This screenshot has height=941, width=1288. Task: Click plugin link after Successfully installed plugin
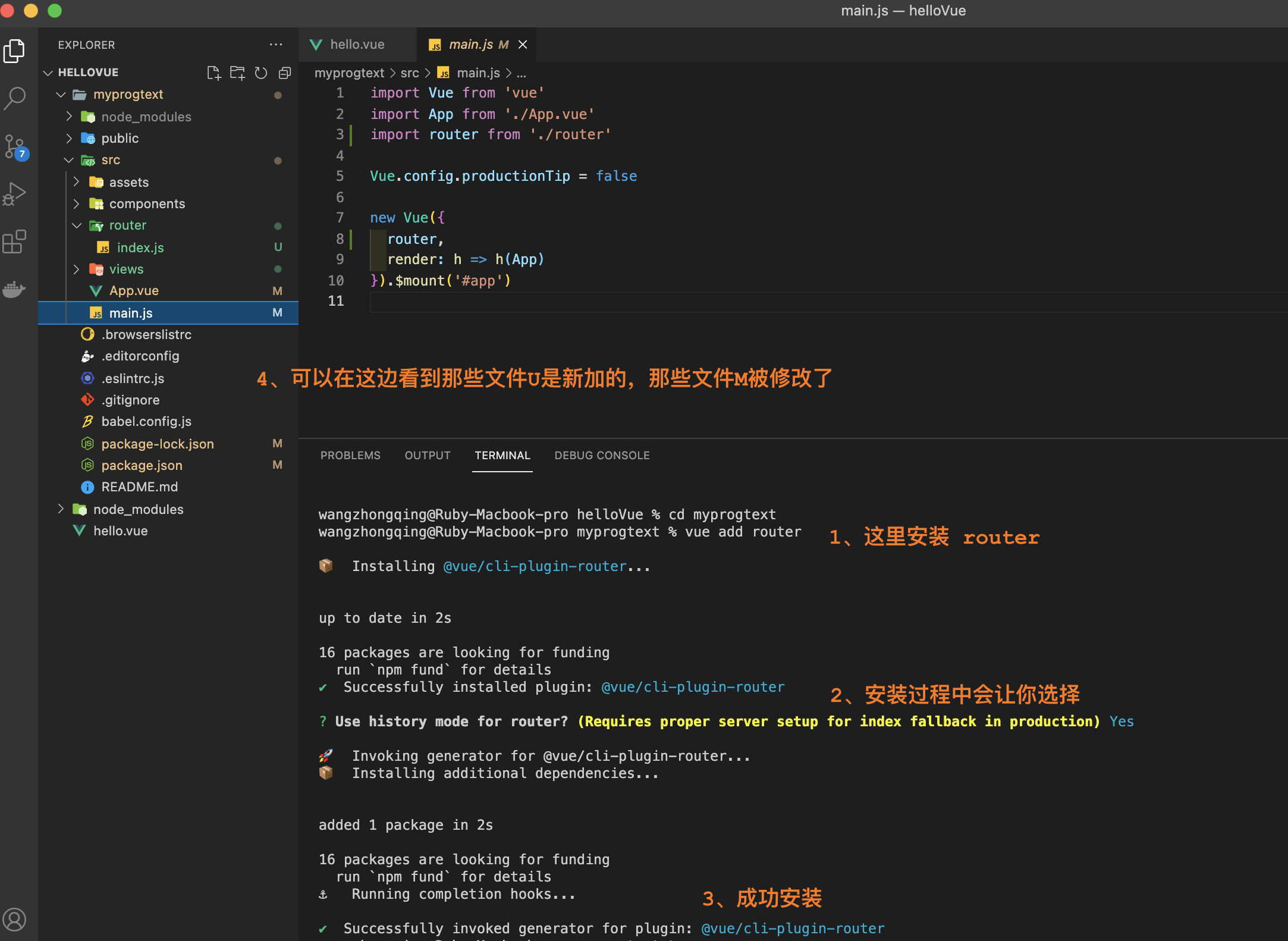point(693,687)
